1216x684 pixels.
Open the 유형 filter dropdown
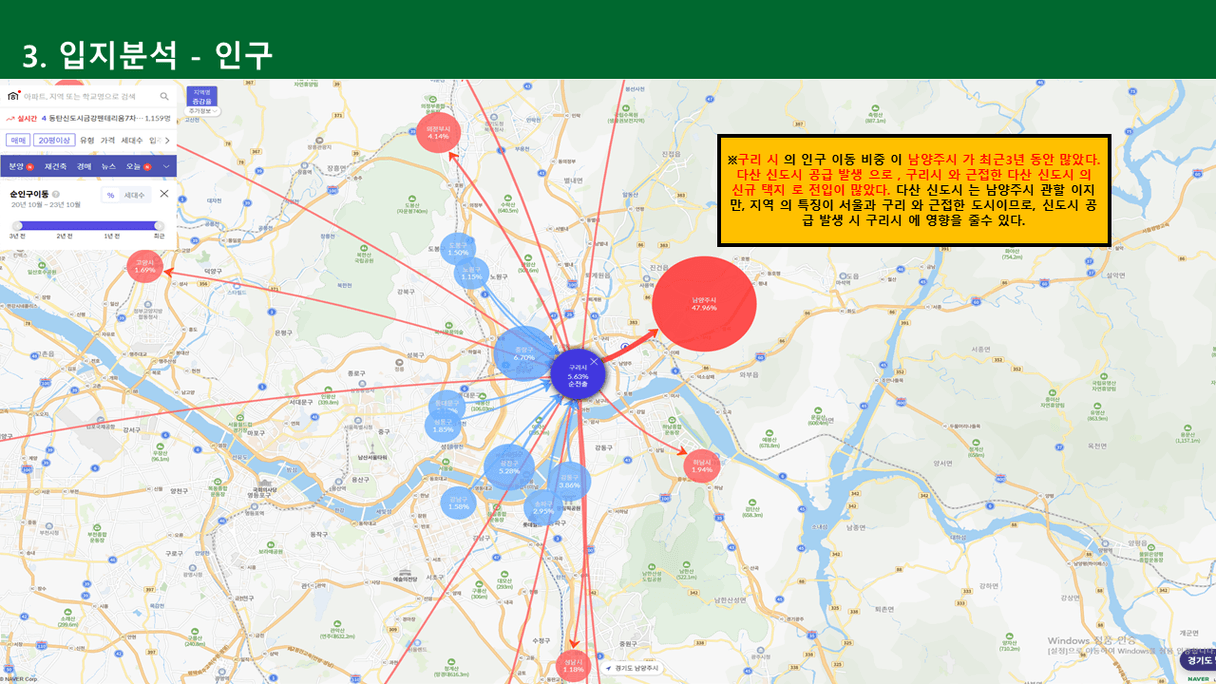[x=87, y=140]
